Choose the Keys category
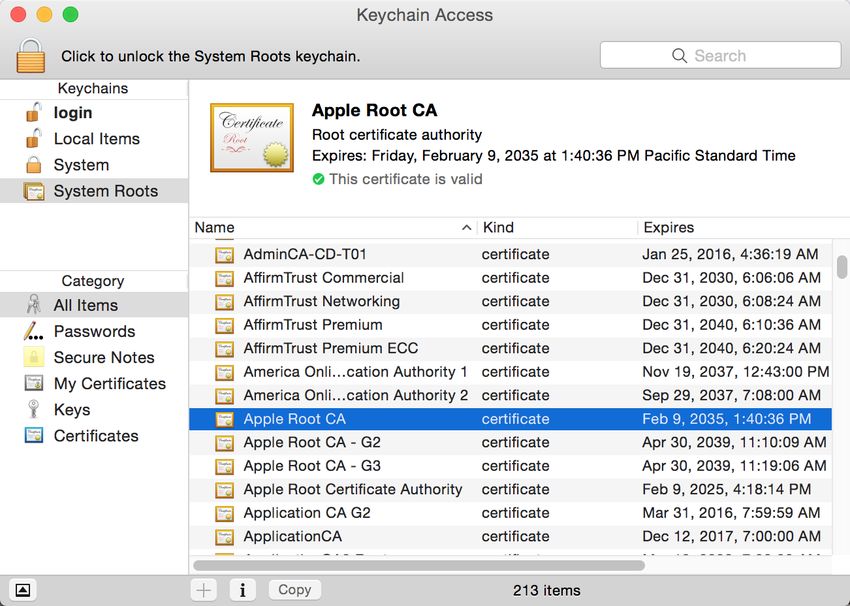The height and width of the screenshot is (606, 850). [94, 409]
